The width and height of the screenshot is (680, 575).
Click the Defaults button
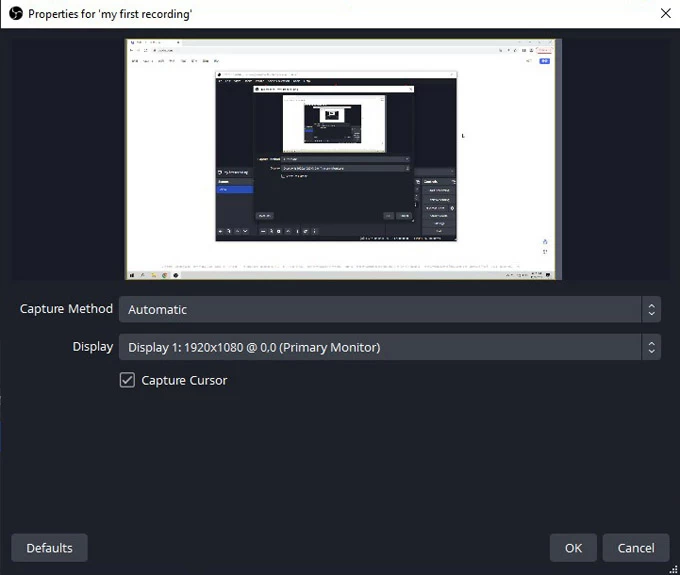(49, 548)
